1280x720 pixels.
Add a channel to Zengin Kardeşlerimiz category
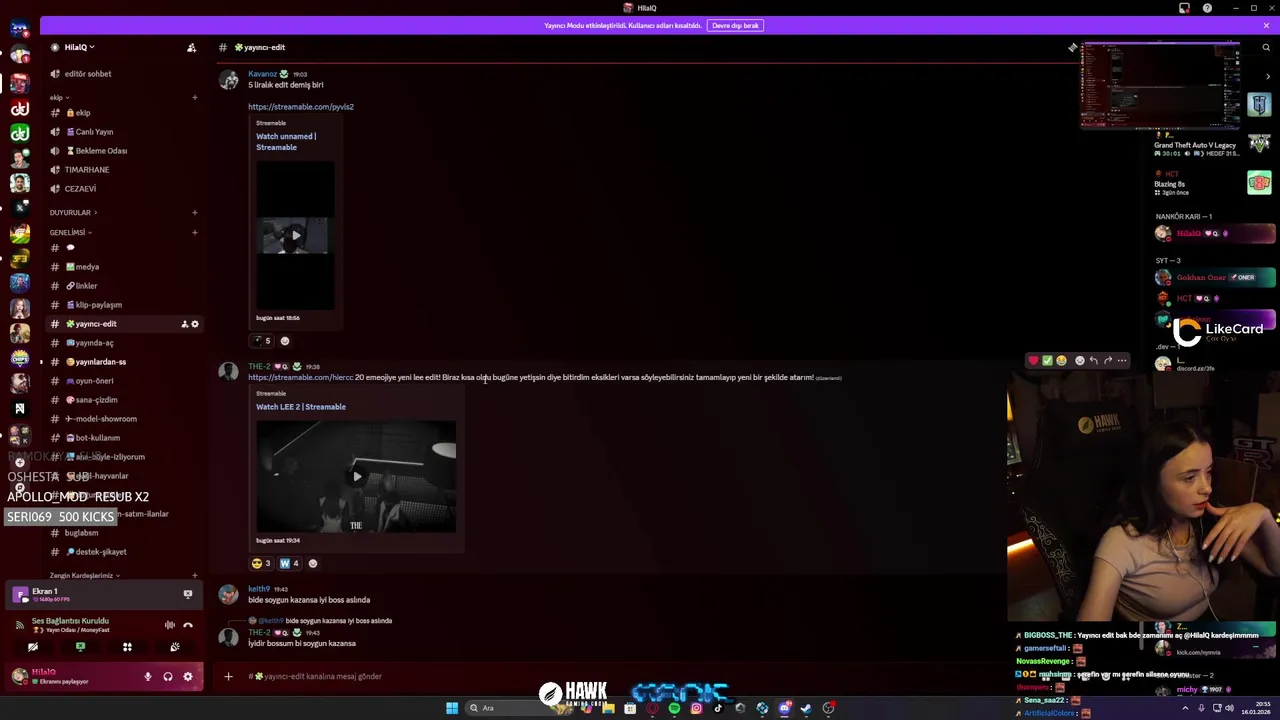194,576
